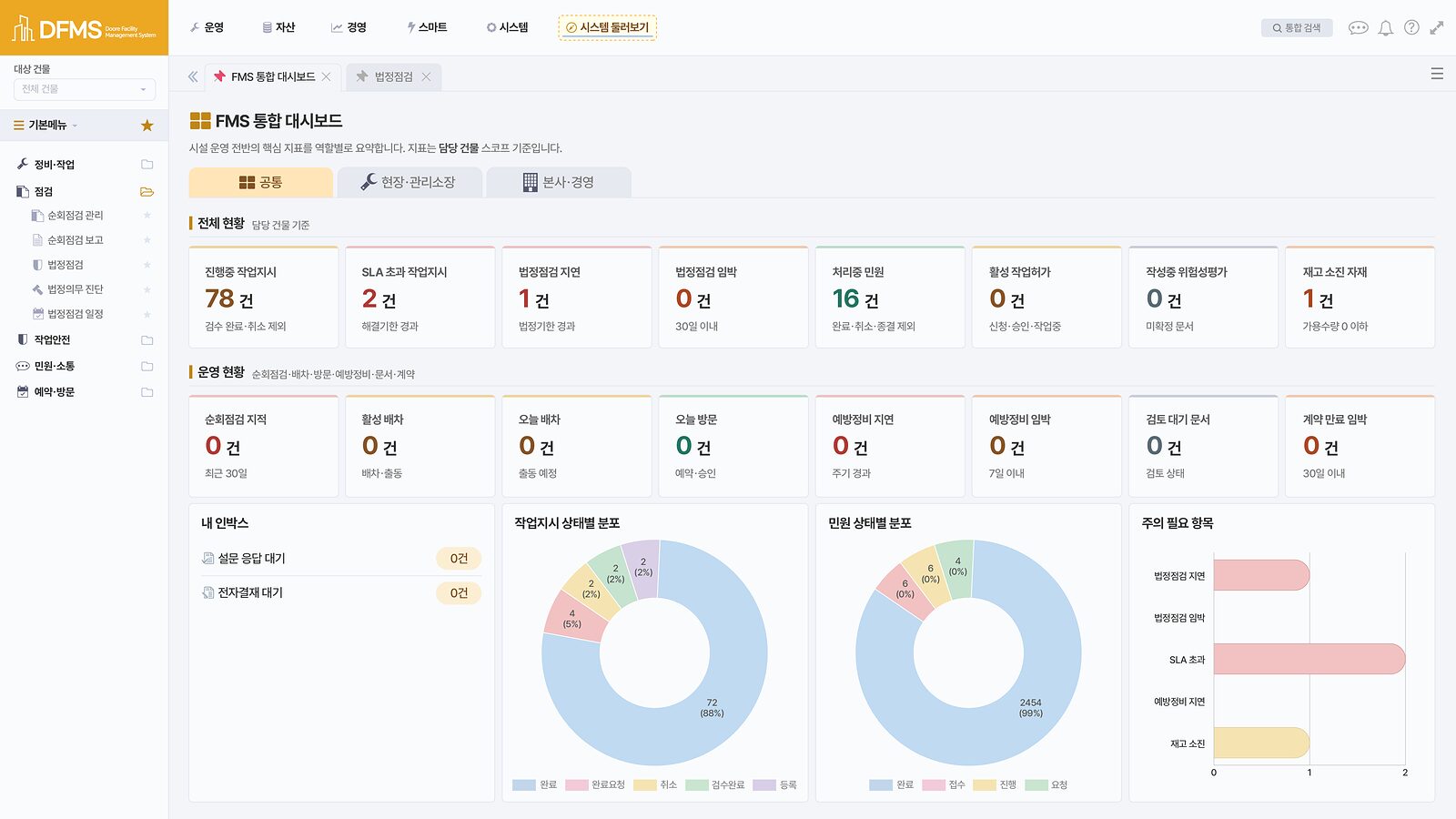Screen dimensions: 1456x819
Task: Toggle favorite star for 순회점검 관리
Action: pos(147,216)
